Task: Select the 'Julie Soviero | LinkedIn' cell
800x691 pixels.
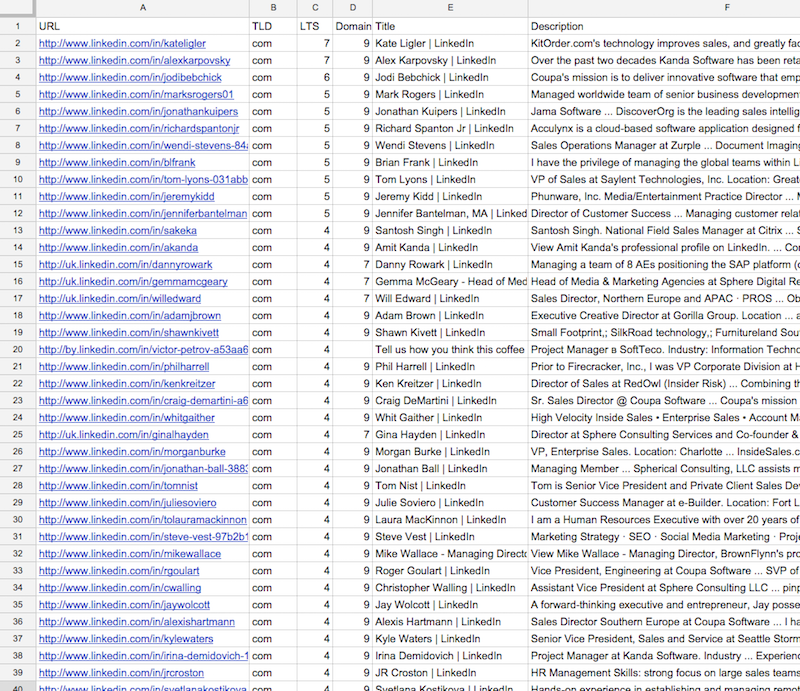Action: (451, 503)
